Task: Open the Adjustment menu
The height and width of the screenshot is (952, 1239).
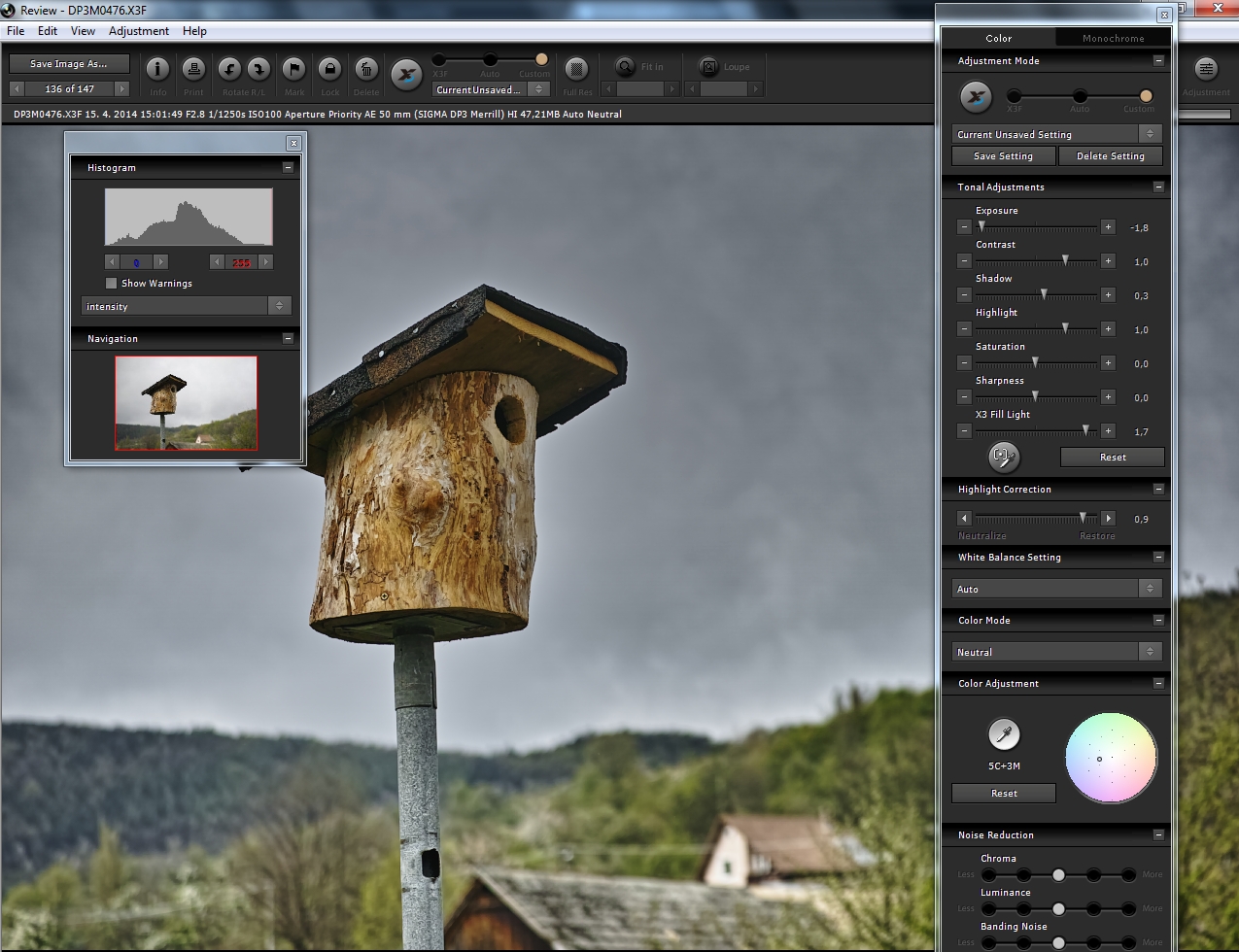Action: (139, 31)
